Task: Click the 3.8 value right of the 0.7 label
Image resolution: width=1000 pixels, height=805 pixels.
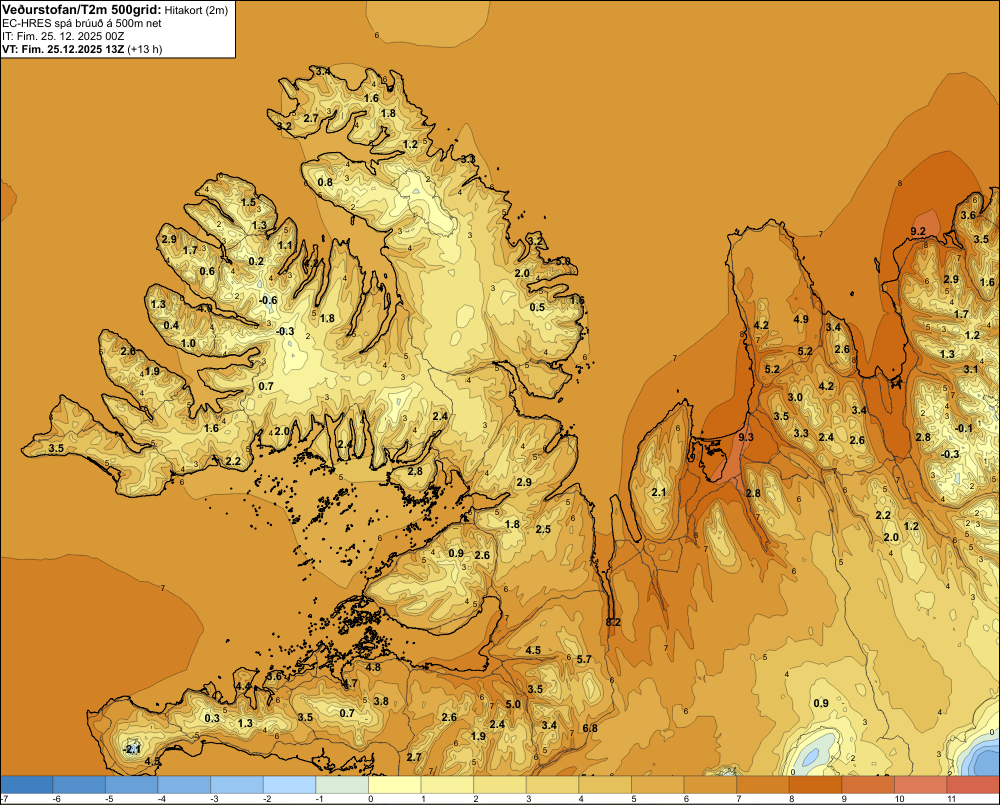Action: pyautogui.click(x=381, y=701)
